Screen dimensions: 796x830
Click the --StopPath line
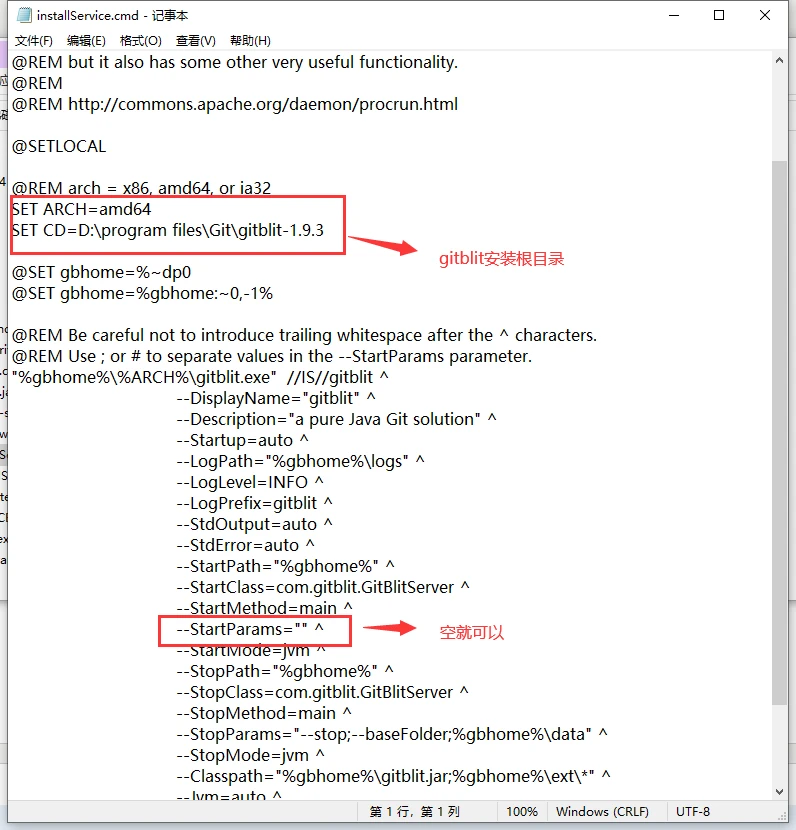tap(285, 671)
